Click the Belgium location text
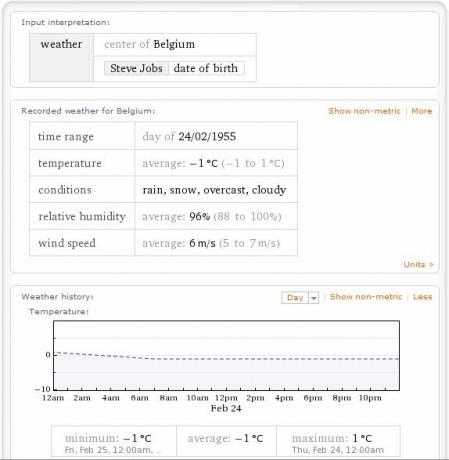This screenshot has height=460, width=449. click(174, 44)
